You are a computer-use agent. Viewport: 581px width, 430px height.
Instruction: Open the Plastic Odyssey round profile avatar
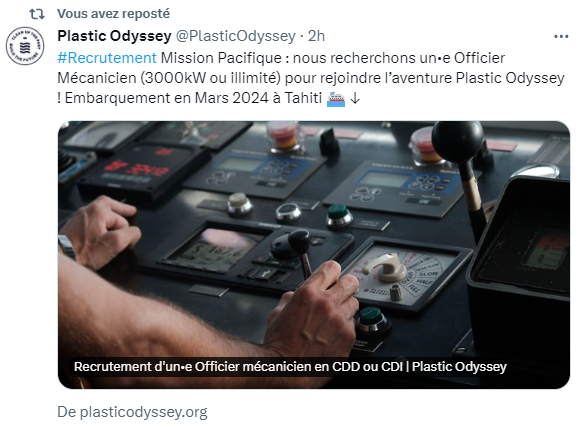[25, 46]
